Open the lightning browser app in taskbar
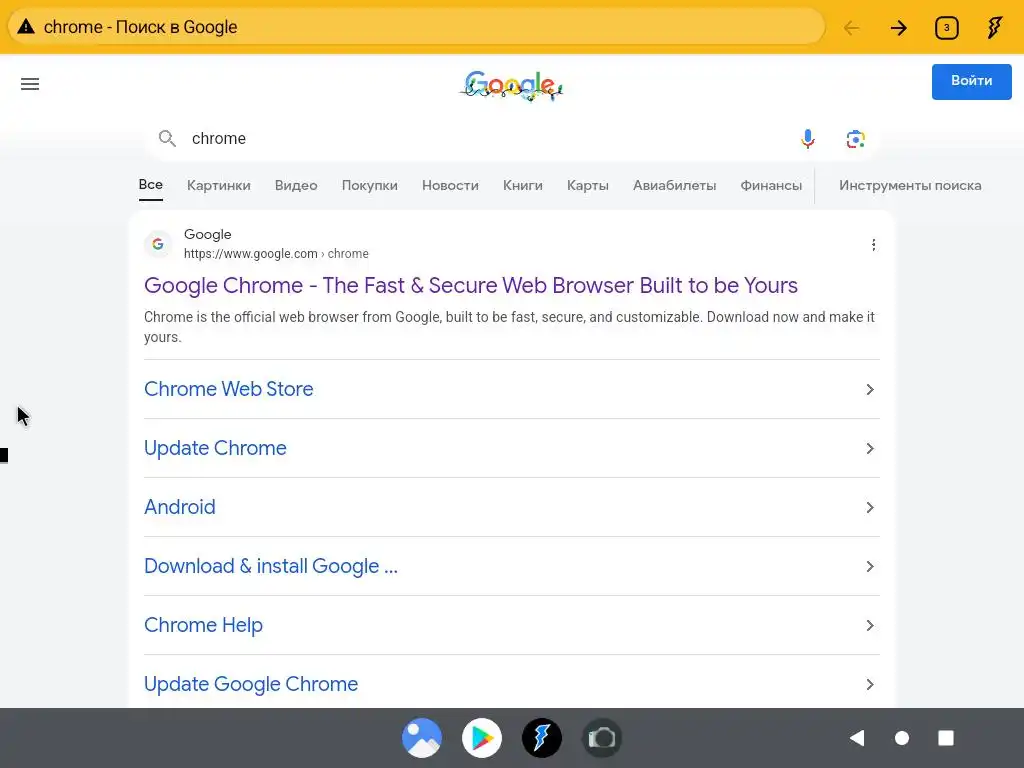Screen dimensions: 1024x768 [542, 738]
